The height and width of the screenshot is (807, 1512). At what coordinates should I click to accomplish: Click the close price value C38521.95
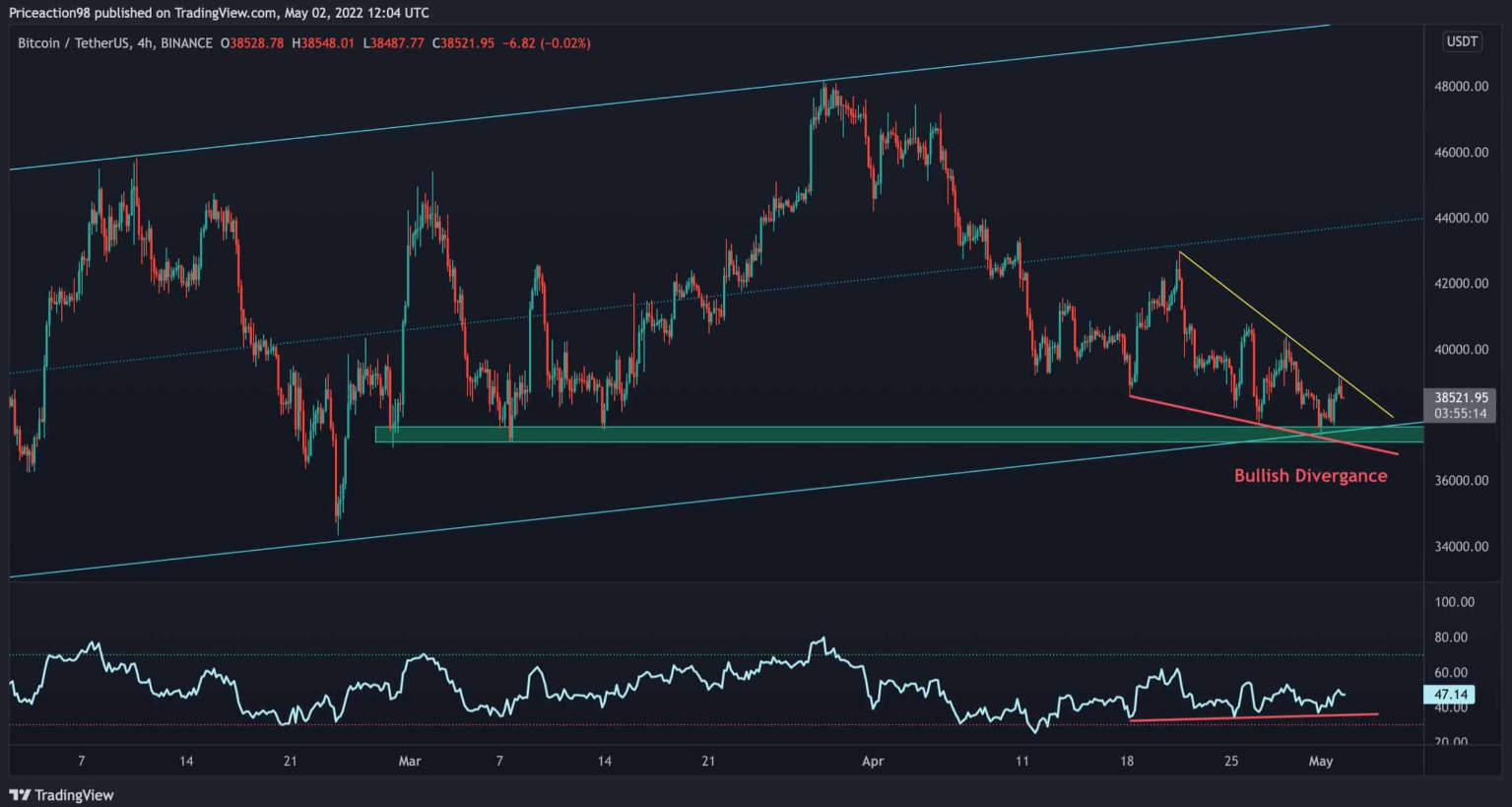(x=463, y=43)
